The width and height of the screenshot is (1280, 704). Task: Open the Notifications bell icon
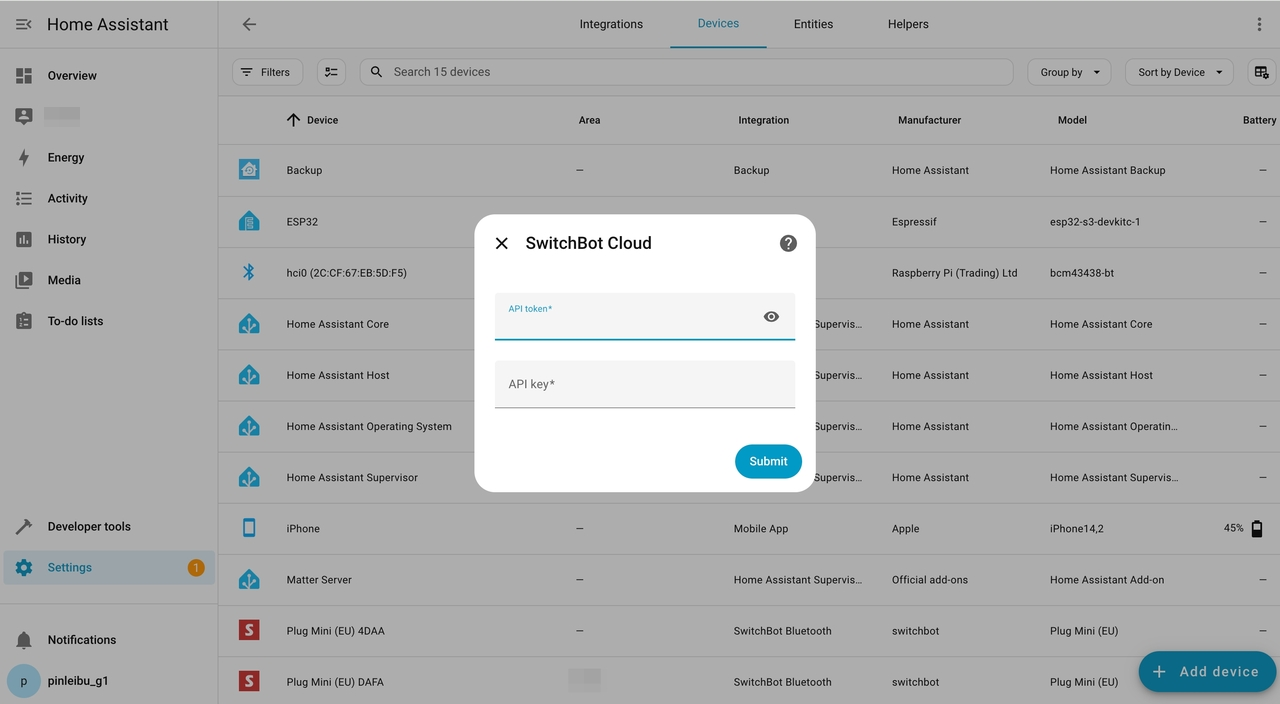(24, 640)
